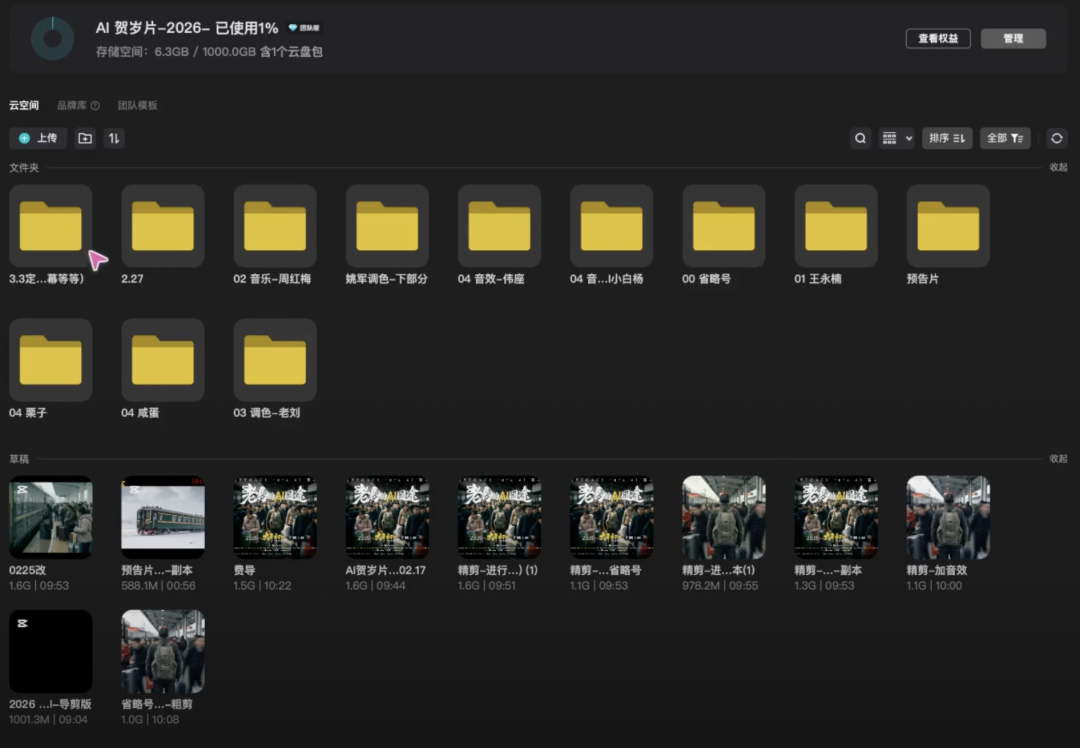The image size is (1080, 748).
Task: Open the 03 调色-老刘 folder
Action: click(x=275, y=360)
